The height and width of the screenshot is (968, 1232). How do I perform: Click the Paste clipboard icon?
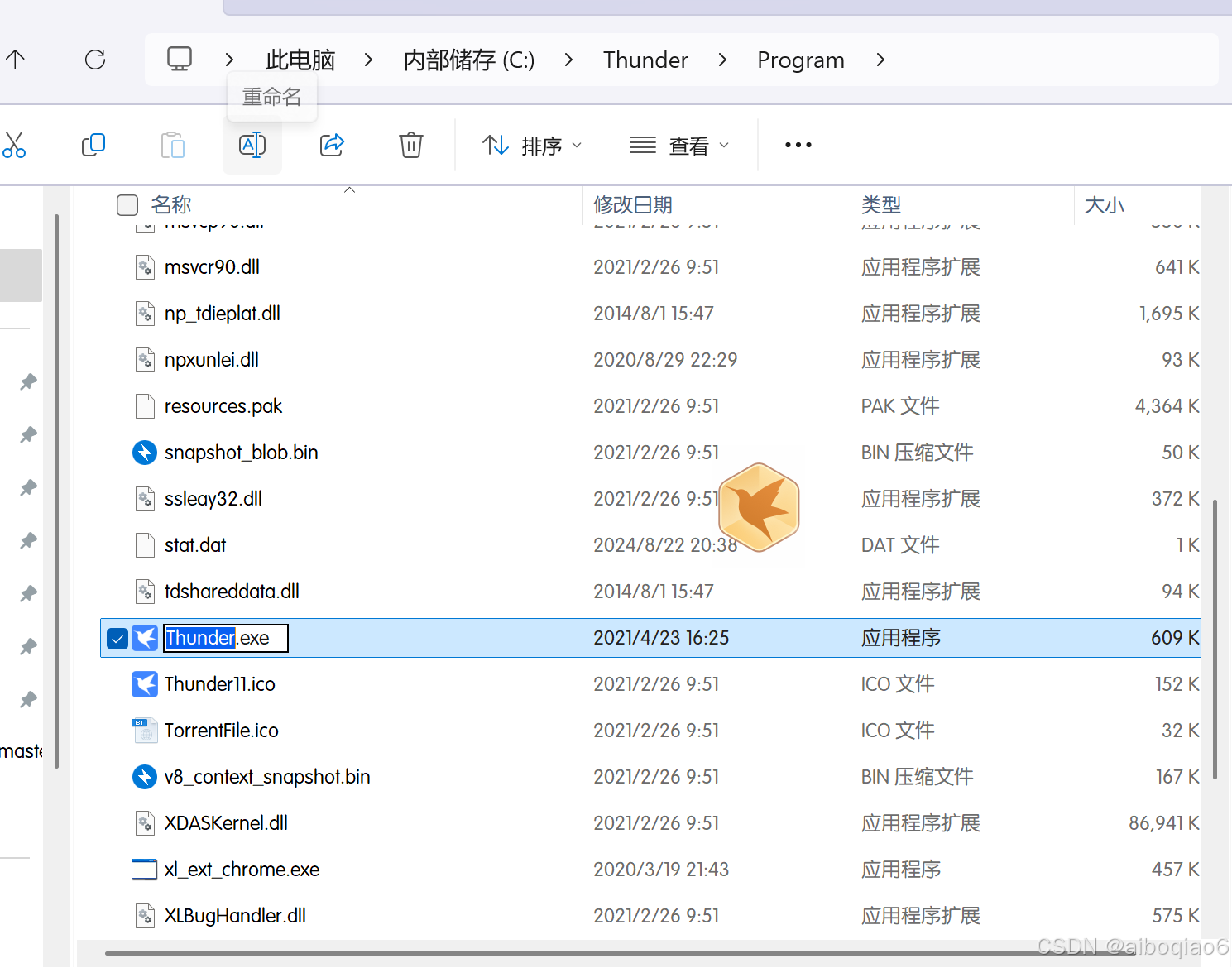tap(173, 146)
